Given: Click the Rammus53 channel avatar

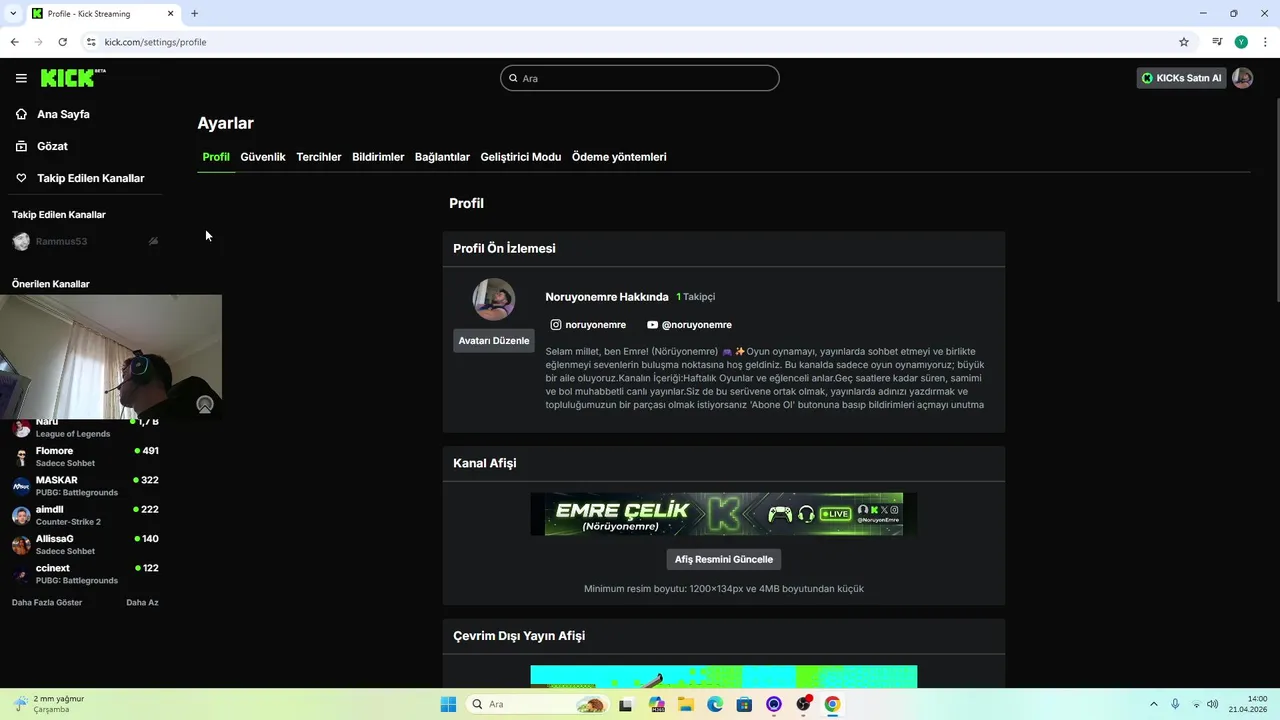Looking at the screenshot, I should click(x=21, y=241).
